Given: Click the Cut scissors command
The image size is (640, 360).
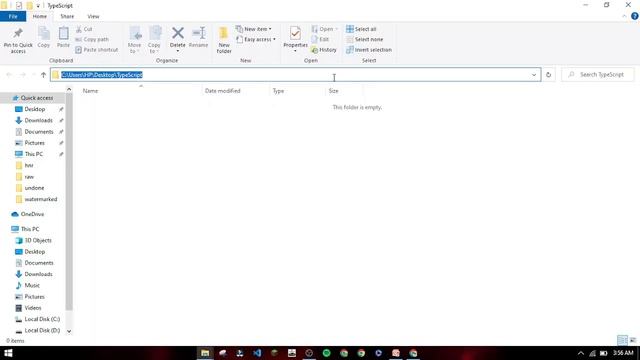Looking at the screenshot, I should coord(84,29).
